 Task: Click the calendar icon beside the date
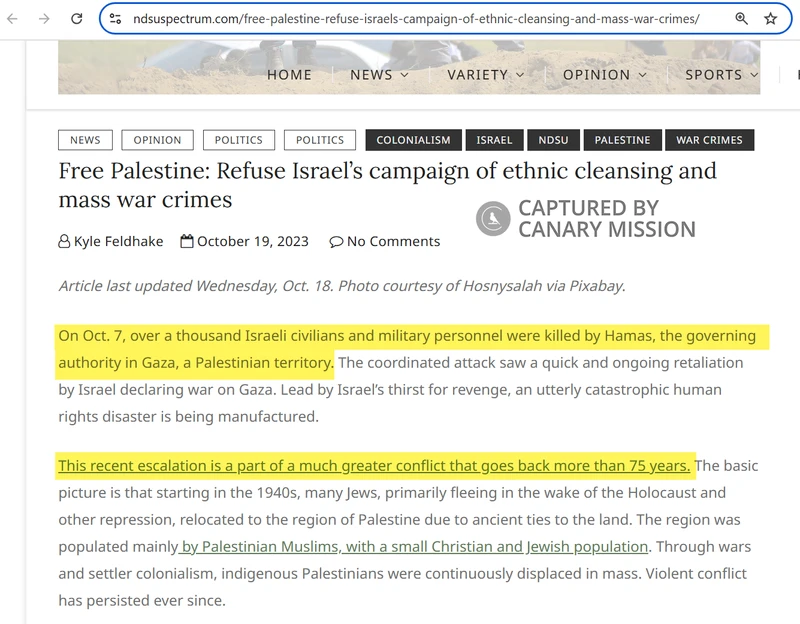187,241
